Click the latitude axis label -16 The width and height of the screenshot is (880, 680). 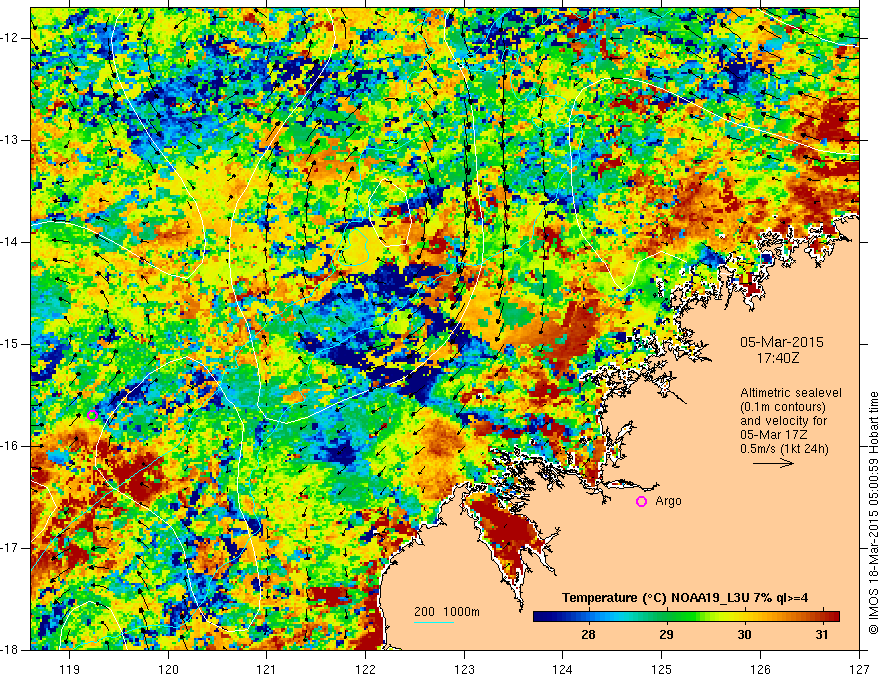click(10, 446)
